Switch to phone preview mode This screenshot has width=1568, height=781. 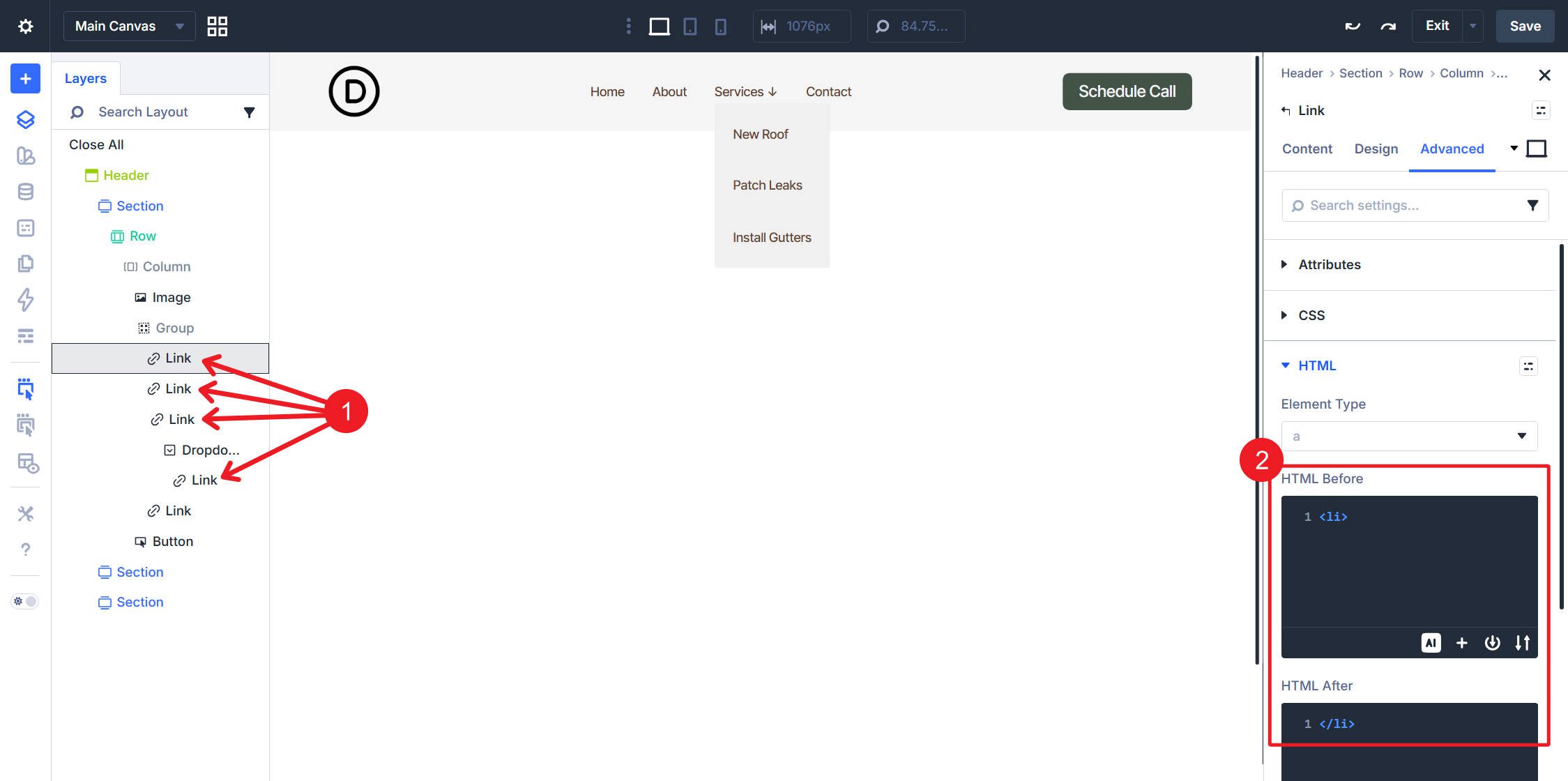(721, 26)
